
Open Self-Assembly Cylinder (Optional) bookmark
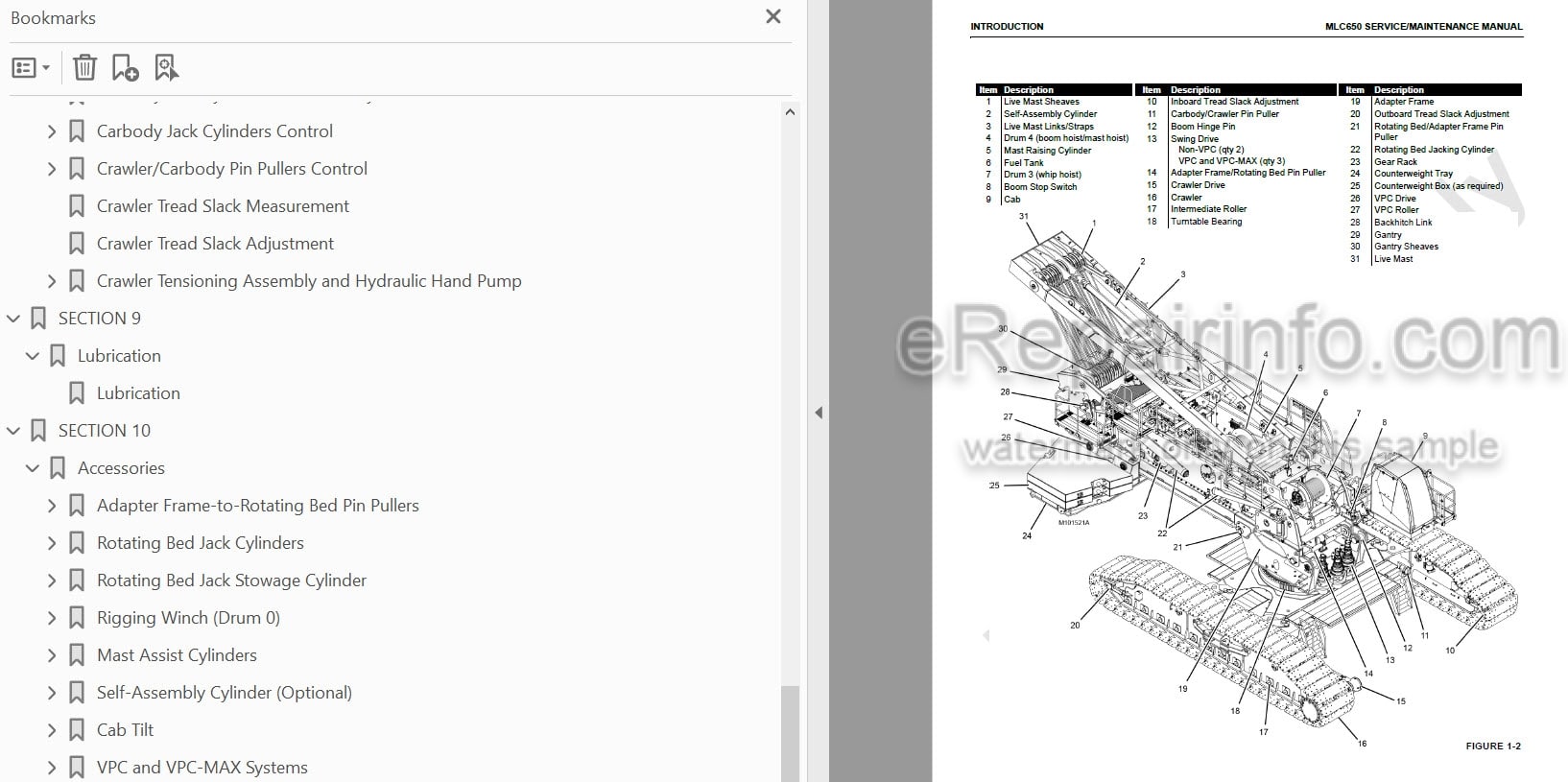(x=225, y=693)
